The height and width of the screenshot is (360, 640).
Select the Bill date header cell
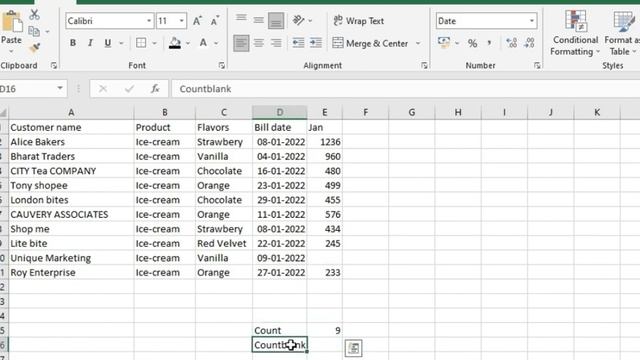tap(280, 127)
